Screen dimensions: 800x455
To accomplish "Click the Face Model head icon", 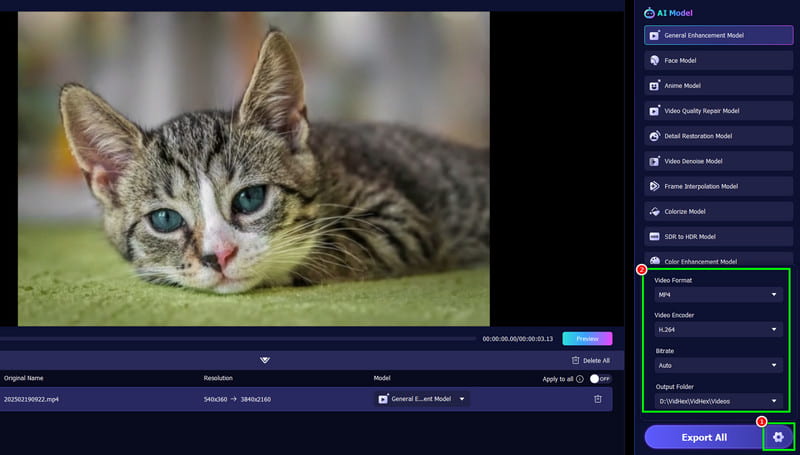I will pyautogui.click(x=654, y=61).
